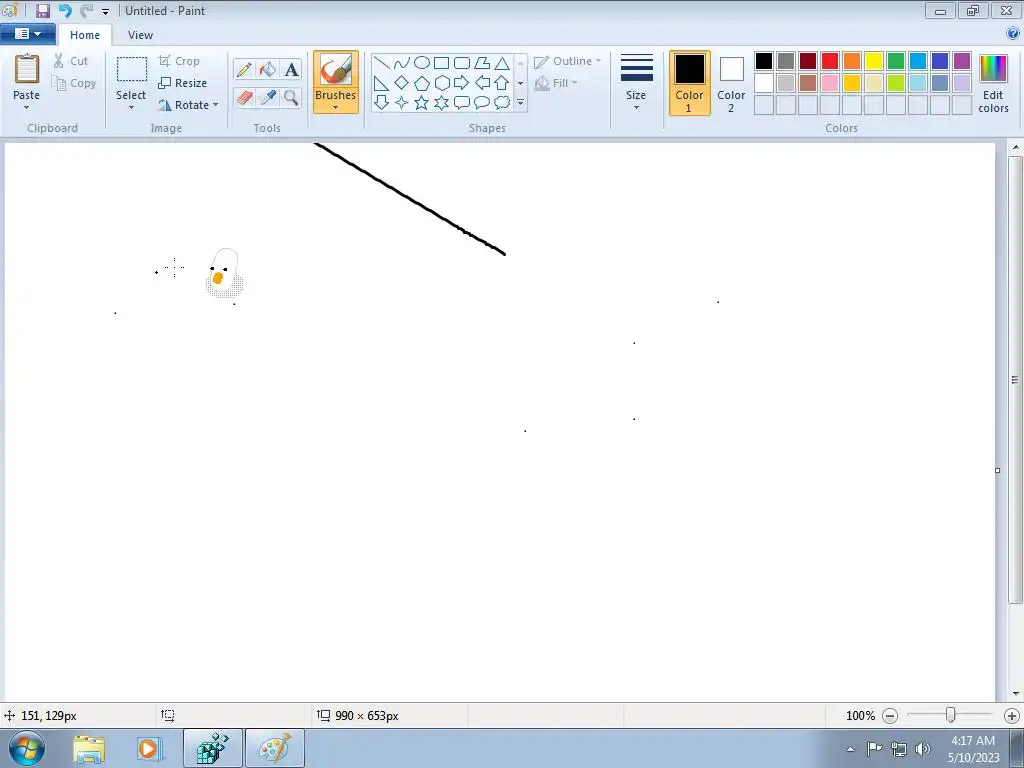Select the Text tool
Image resolution: width=1024 pixels, height=768 pixels.
[291, 70]
